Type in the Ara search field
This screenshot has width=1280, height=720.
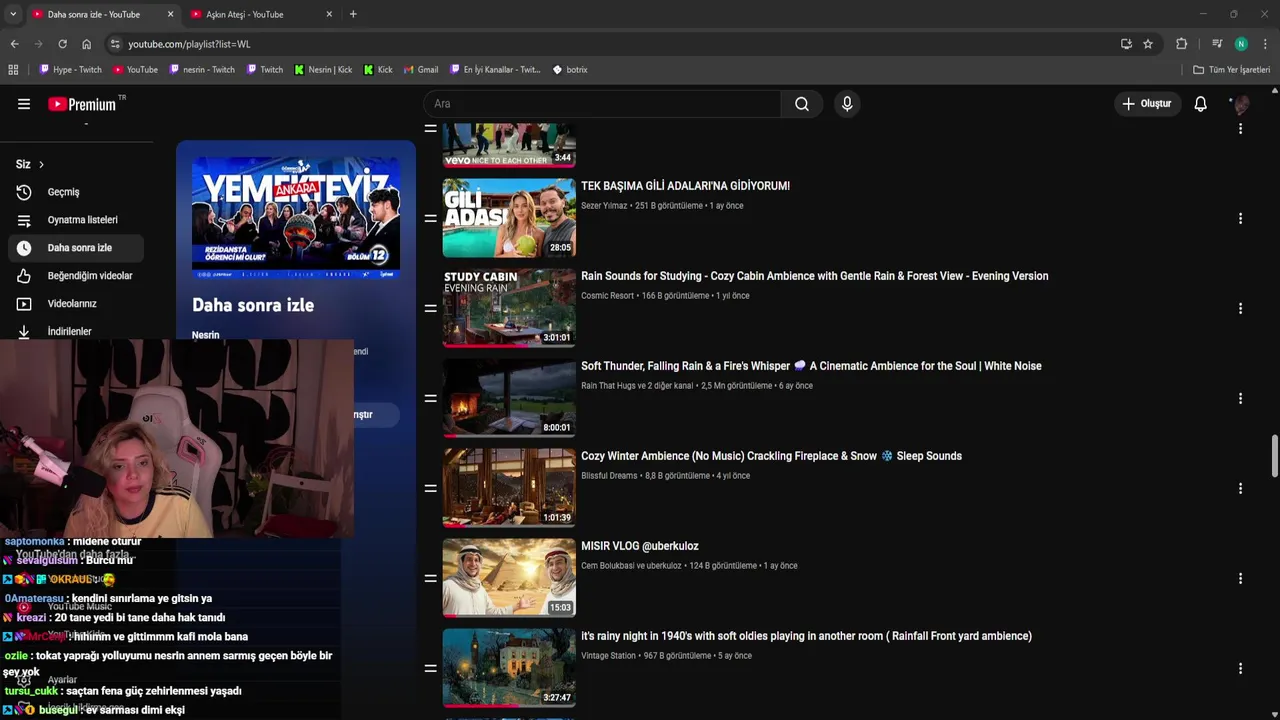[x=602, y=104]
